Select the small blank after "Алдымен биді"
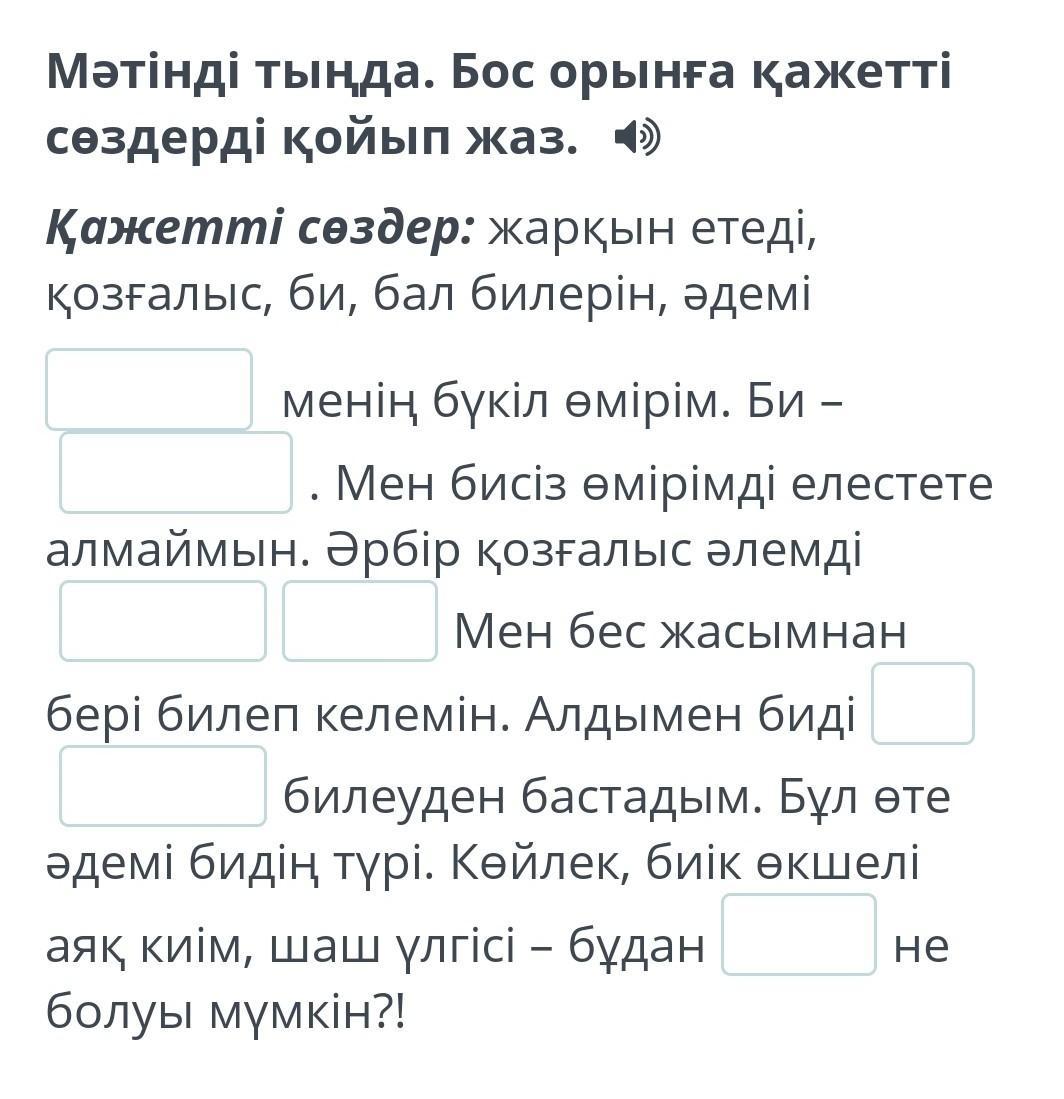The image size is (1064, 1099). click(922, 703)
